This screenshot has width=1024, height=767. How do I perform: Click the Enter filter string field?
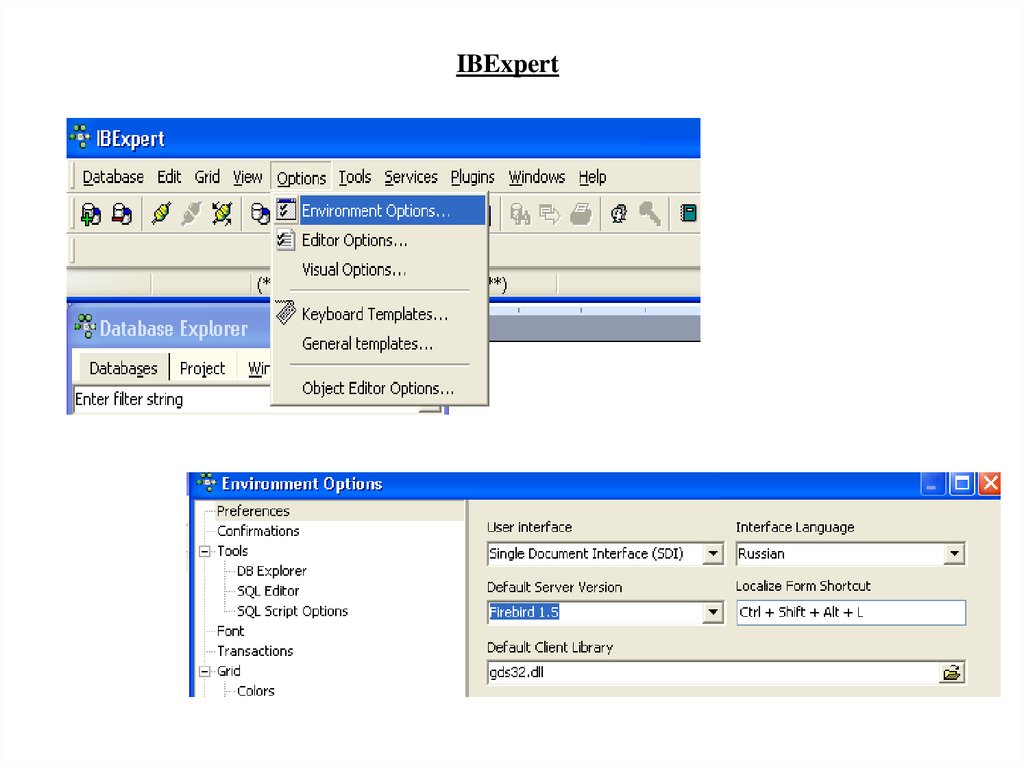click(x=170, y=400)
